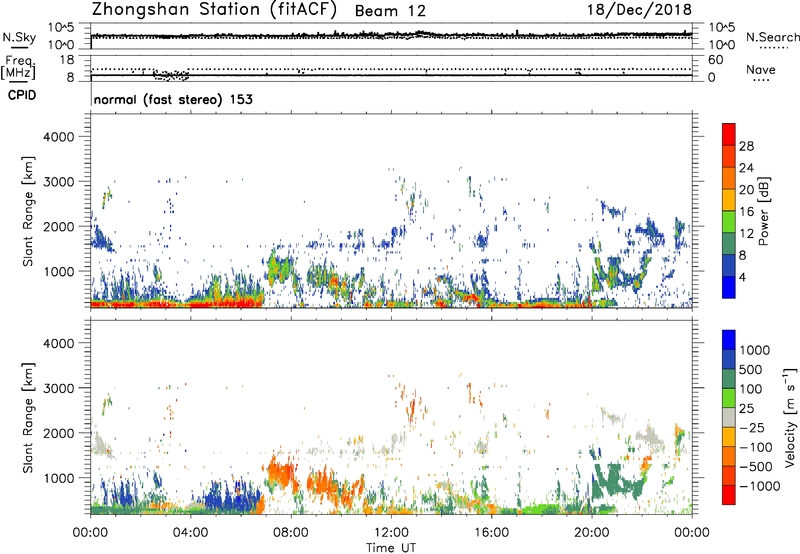
Task: Click 'Slant Range [km]' on the power panel
Action: click(x=28, y=211)
